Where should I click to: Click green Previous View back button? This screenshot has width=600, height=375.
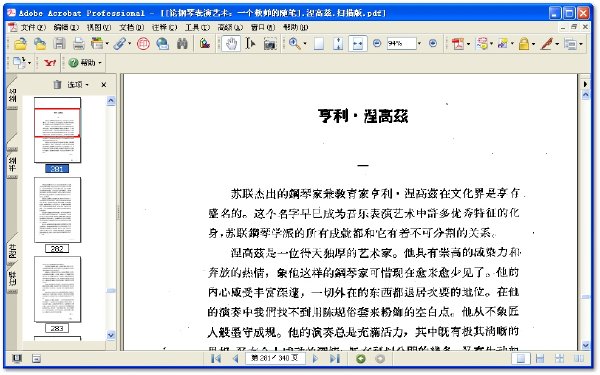360,359
